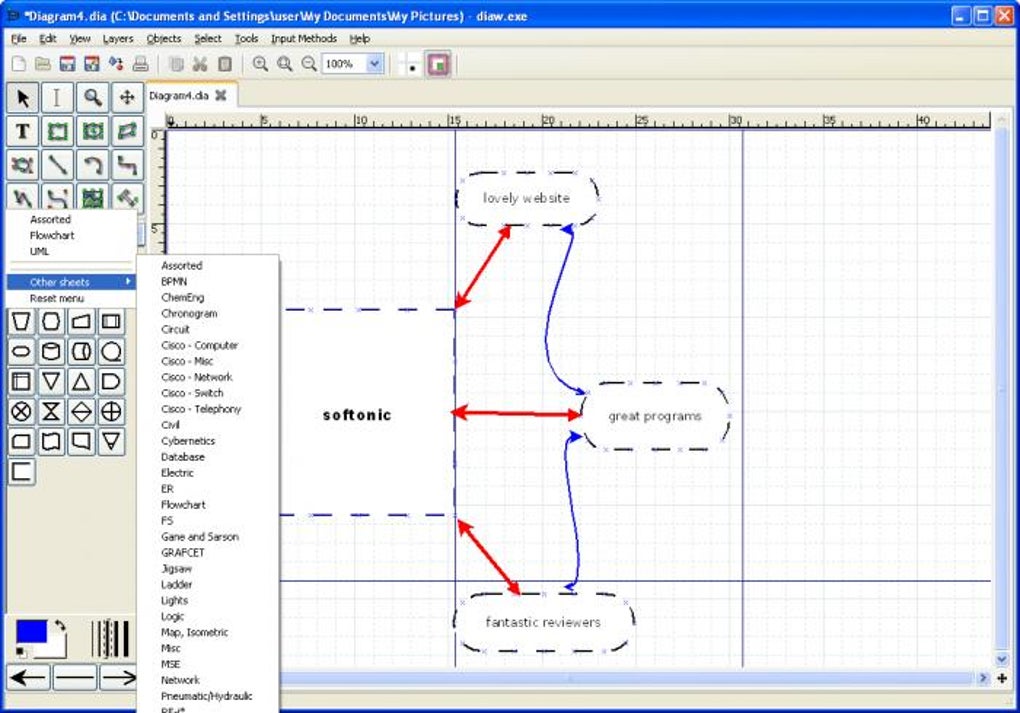
Task: Select the Ellipse shape tool
Action: pyautogui.click(x=92, y=131)
